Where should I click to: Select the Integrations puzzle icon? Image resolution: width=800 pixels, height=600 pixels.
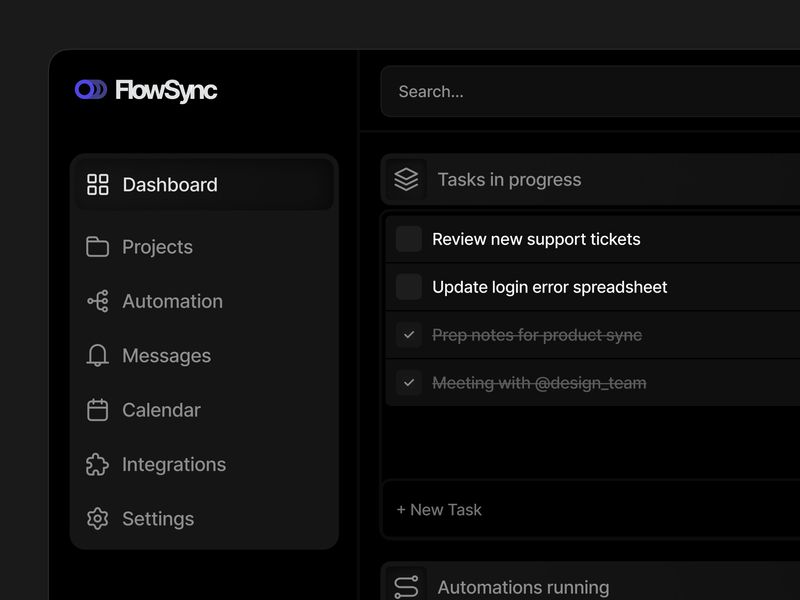coord(97,464)
